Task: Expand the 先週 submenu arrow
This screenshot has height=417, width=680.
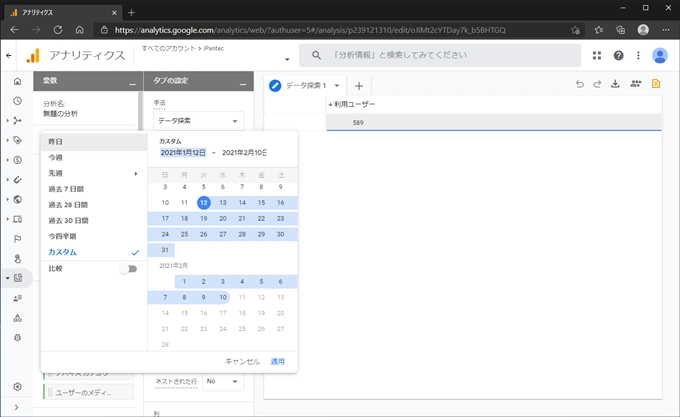Action: [x=136, y=173]
